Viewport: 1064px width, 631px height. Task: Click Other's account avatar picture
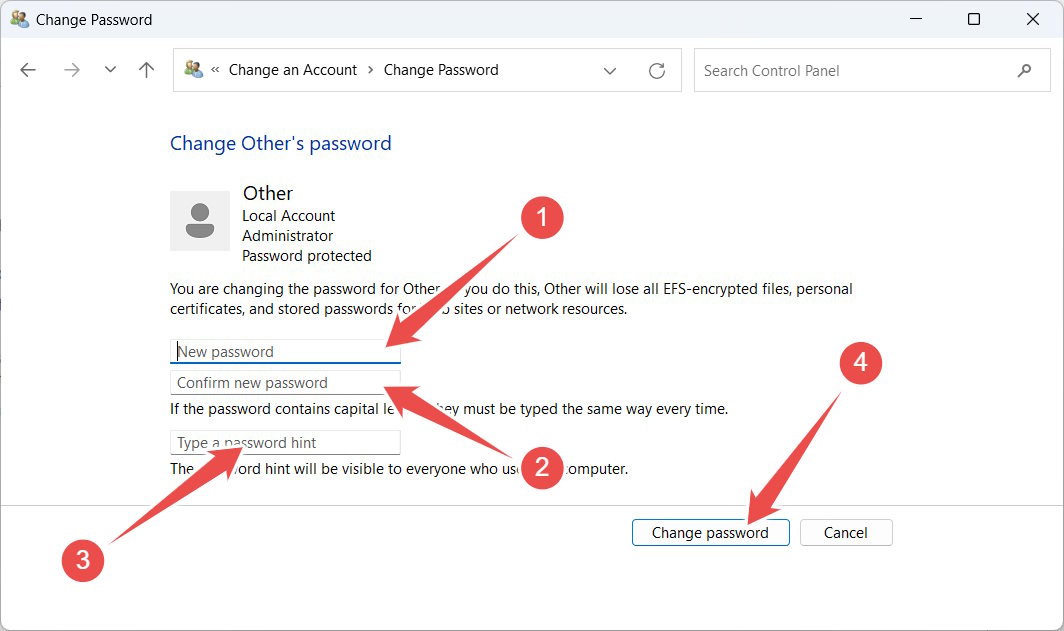pyautogui.click(x=200, y=219)
